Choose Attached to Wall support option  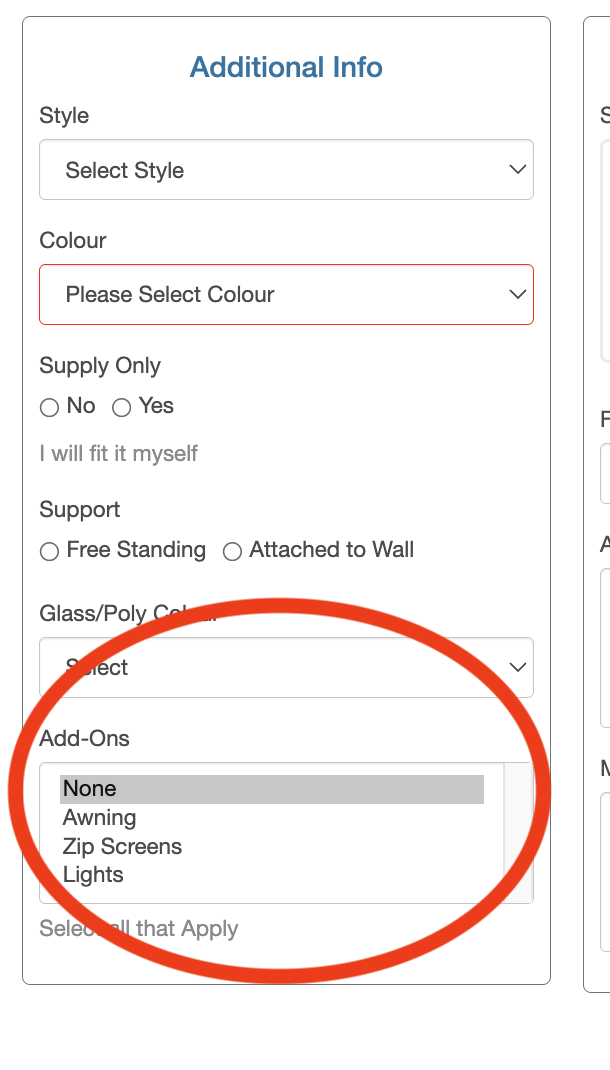pyautogui.click(x=232, y=551)
